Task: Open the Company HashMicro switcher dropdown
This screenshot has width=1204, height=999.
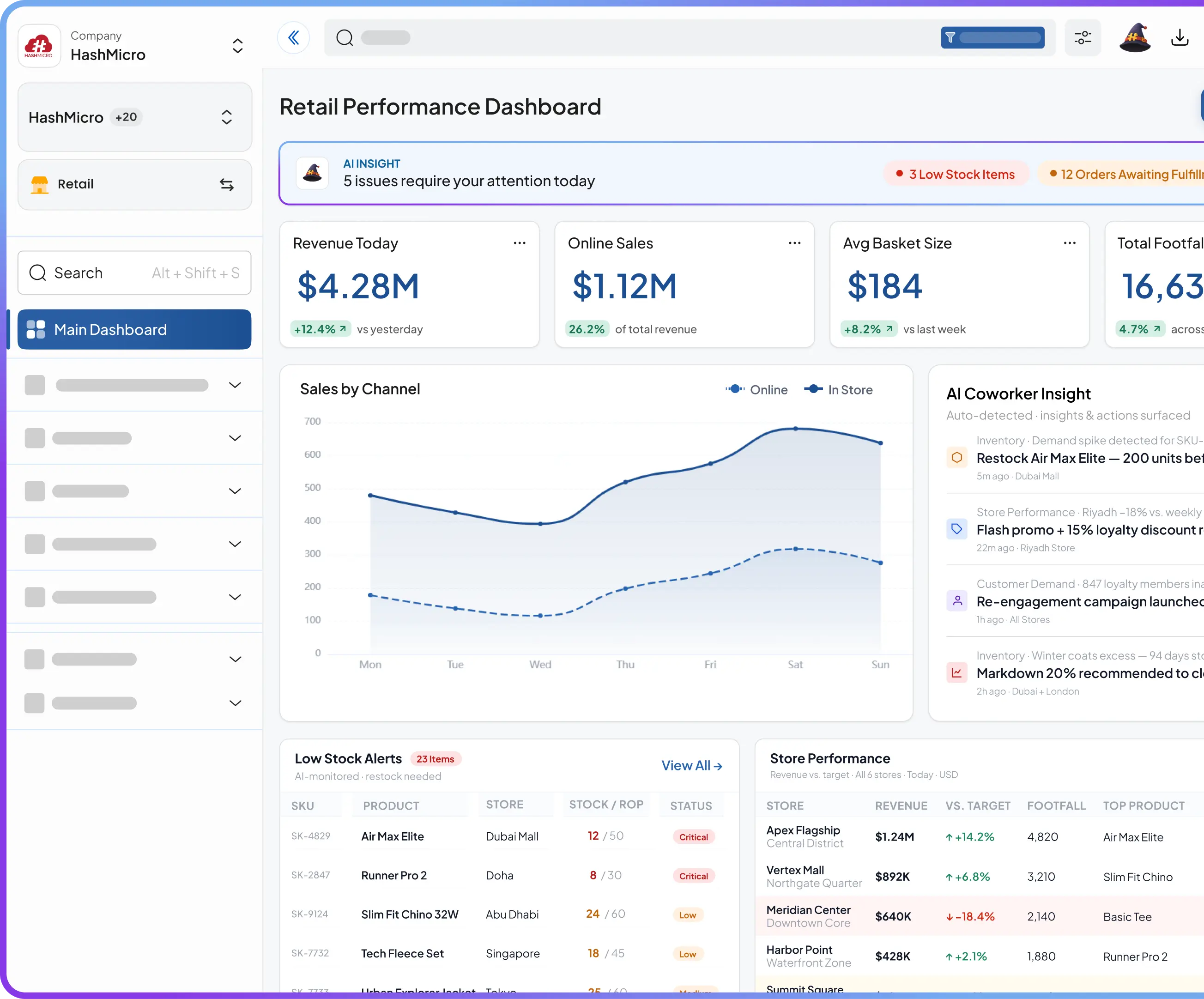Action: (237, 46)
